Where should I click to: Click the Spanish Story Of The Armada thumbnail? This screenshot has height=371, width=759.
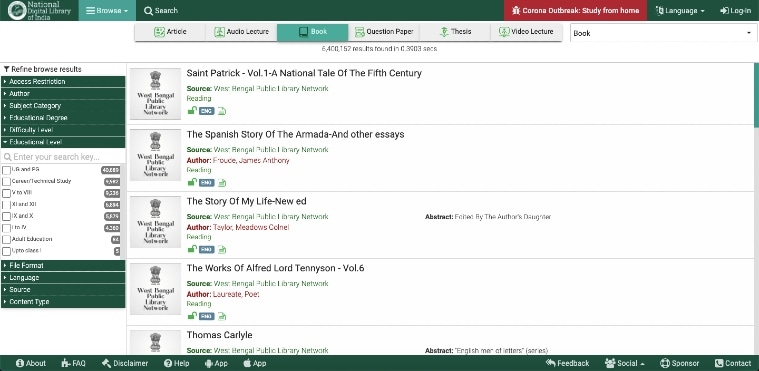(155, 155)
